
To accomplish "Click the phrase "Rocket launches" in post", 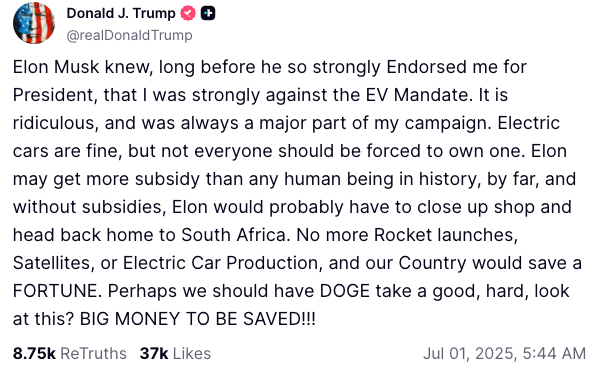I will click(x=446, y=235).
